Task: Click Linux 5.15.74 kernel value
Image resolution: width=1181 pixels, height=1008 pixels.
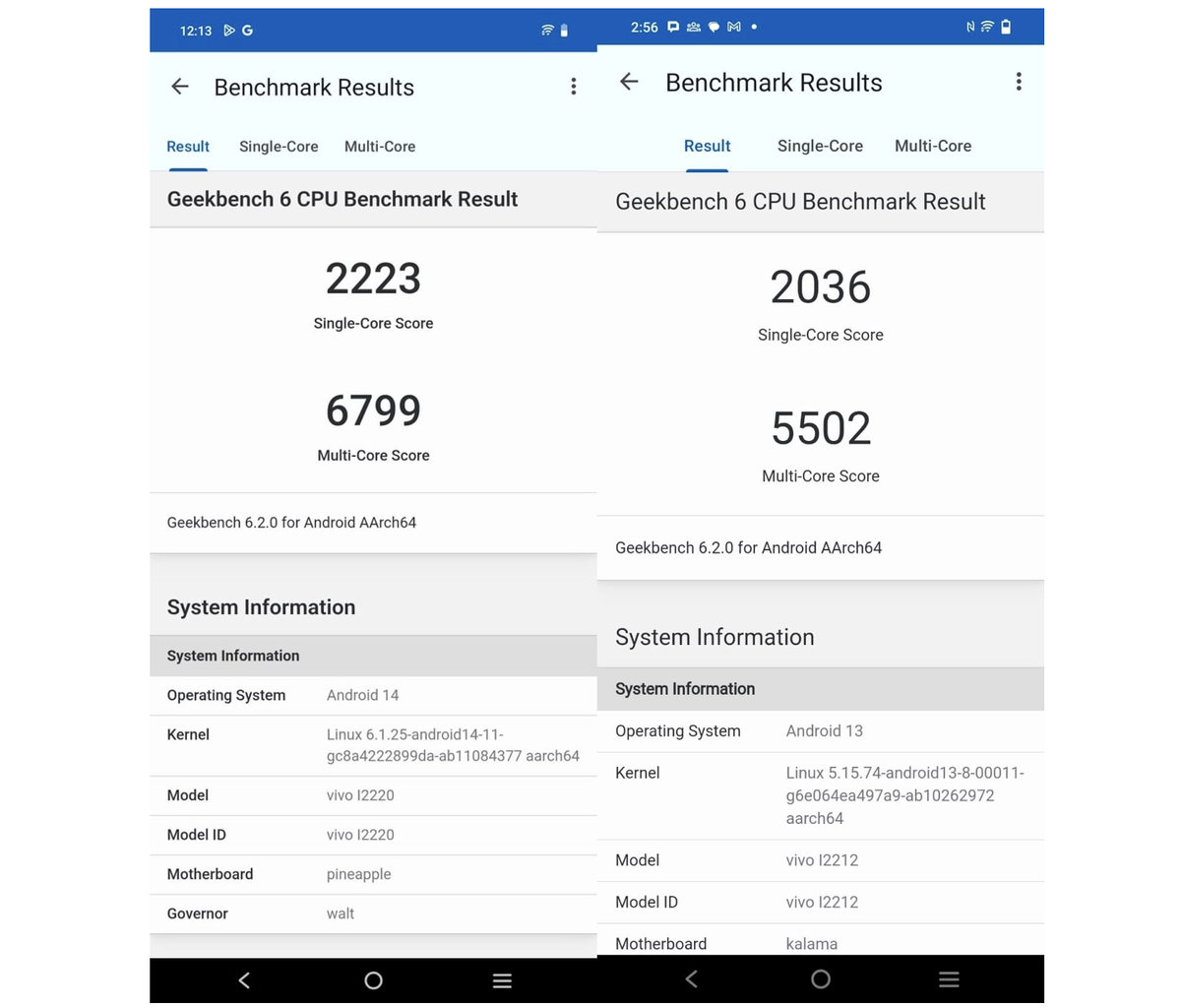Action: tap(905, 795)
